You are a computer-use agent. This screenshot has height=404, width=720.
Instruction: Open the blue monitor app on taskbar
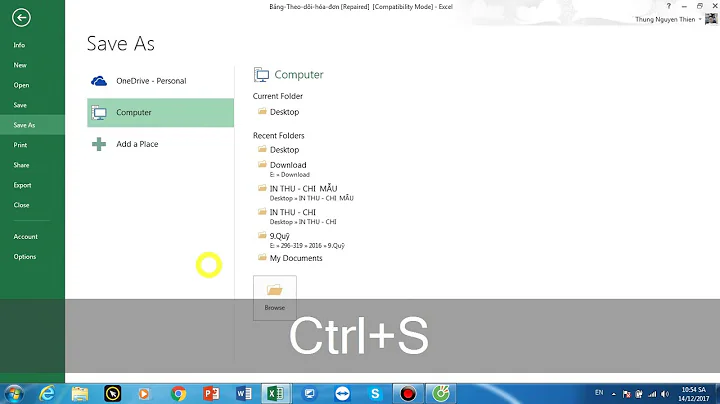(x=309, y=394)
